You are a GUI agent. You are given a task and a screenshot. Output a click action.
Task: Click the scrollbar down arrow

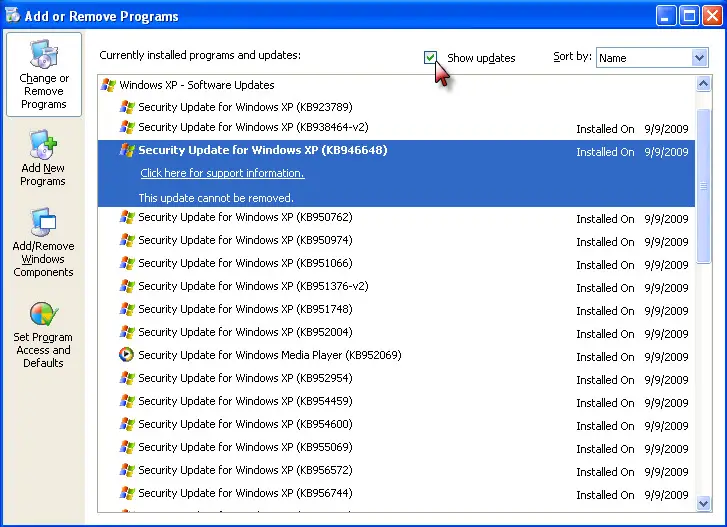703,503
